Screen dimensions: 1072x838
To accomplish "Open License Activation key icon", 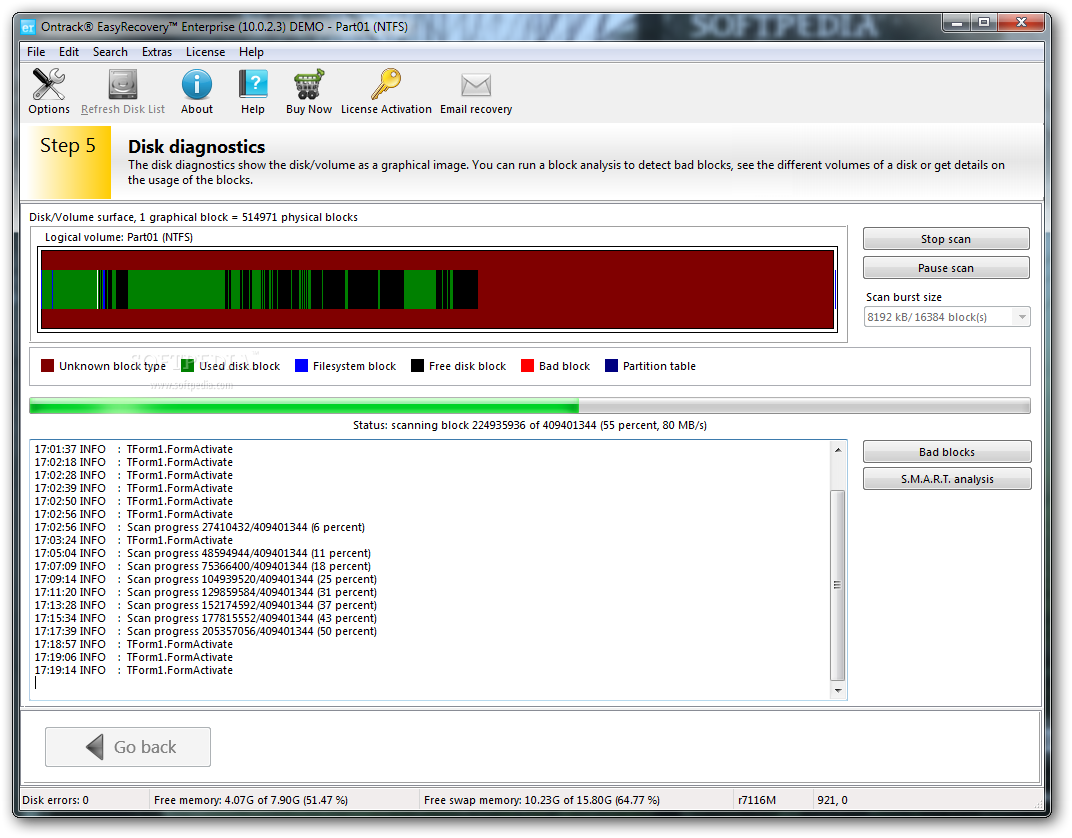I will 386,84.
